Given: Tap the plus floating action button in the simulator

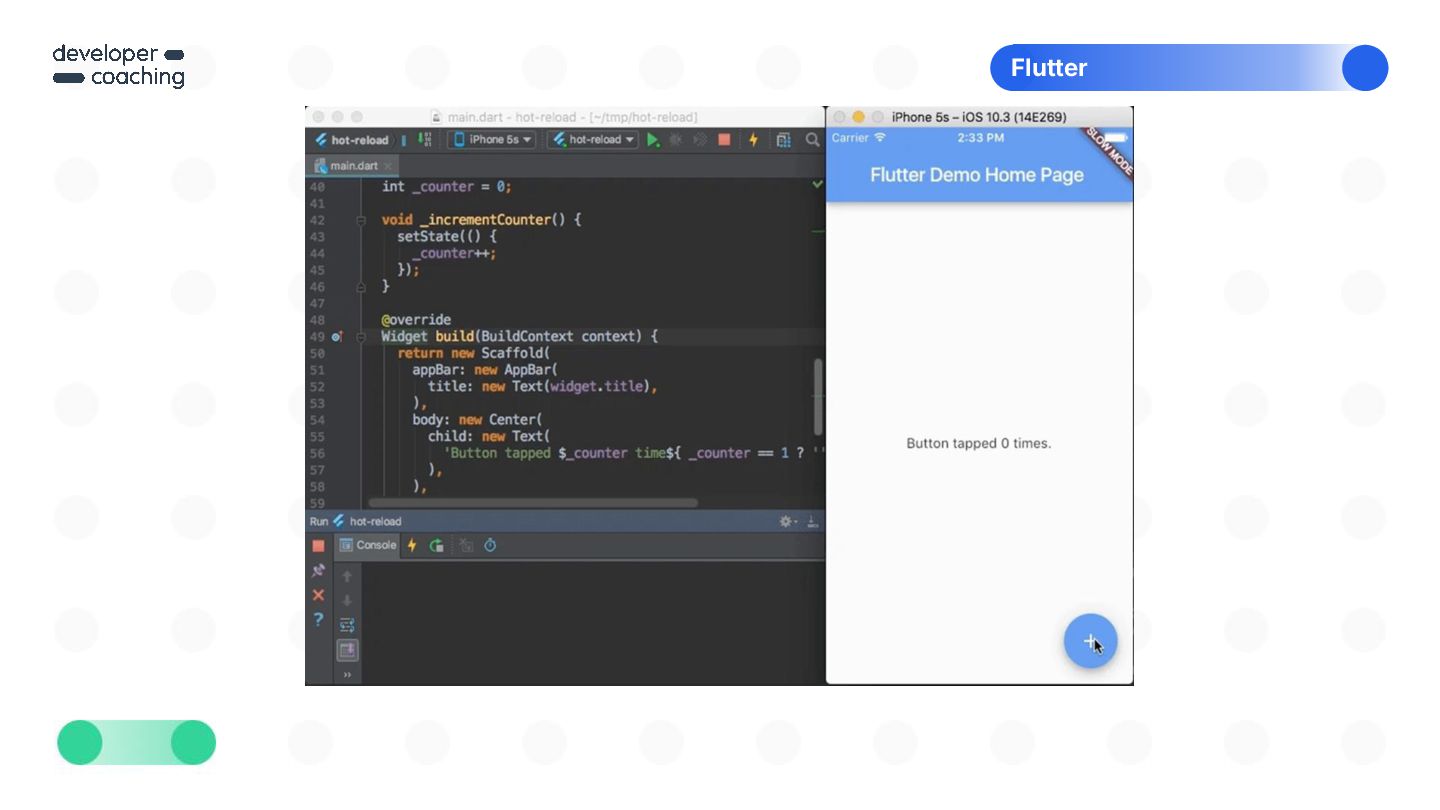Looking at the screenshot, I should 1090,641.
